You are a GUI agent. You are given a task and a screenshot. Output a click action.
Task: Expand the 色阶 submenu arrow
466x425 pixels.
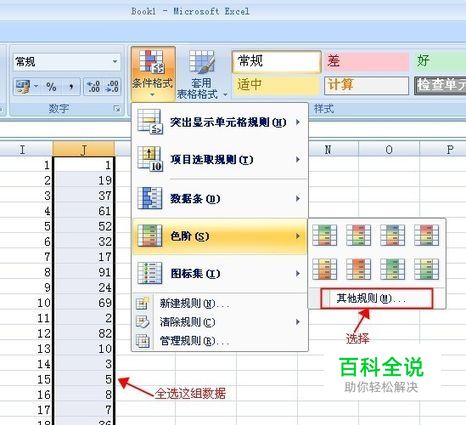(x=298, y=236)
